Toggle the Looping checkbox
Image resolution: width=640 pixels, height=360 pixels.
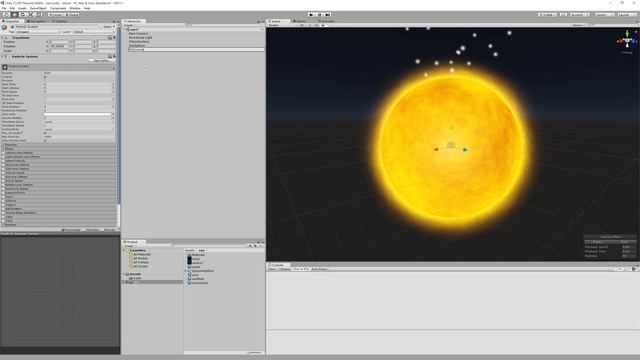[45, 77]
